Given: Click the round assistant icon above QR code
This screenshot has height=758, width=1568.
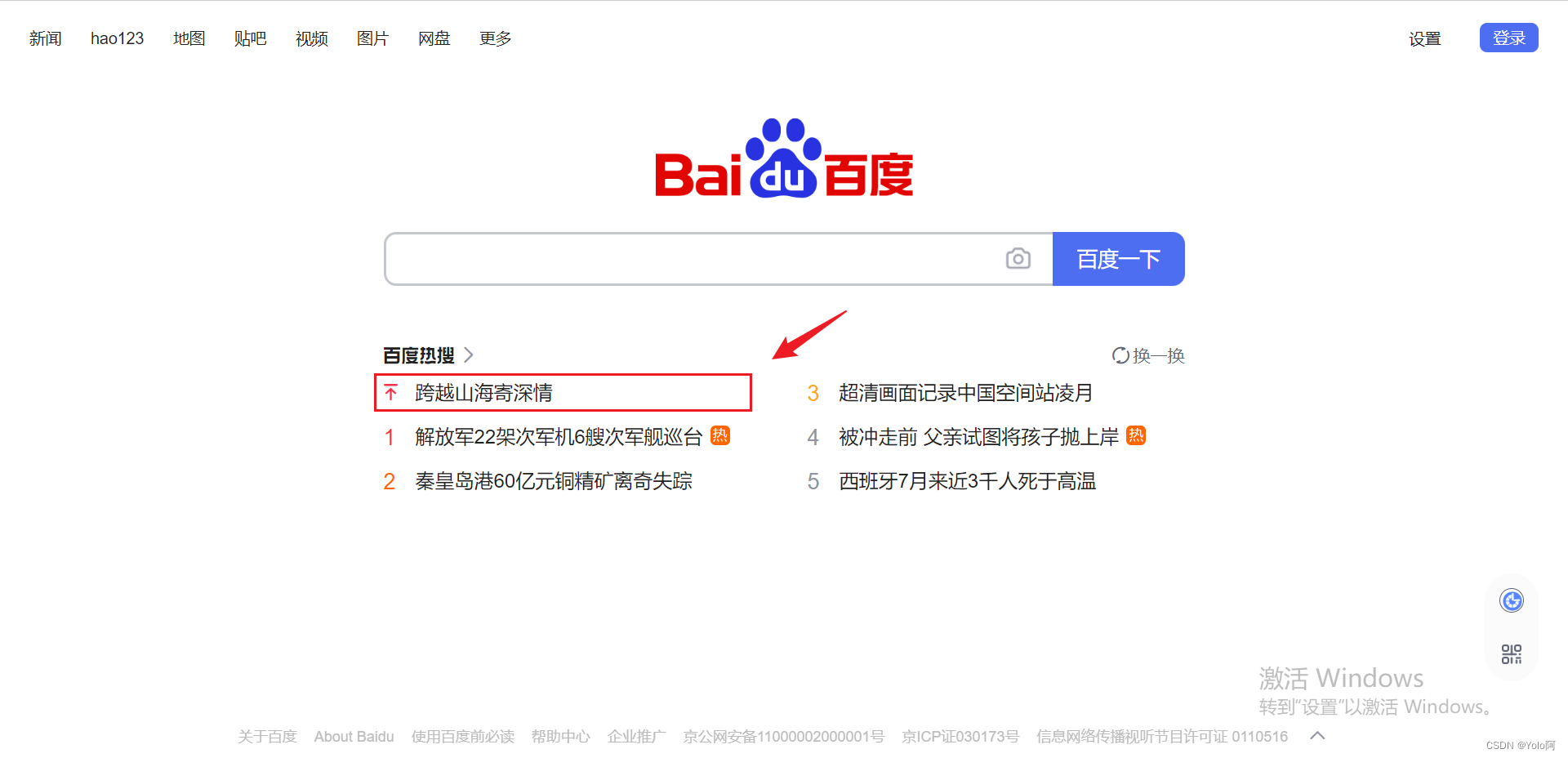Looking at the screenshot, I should coord(1512,601).
